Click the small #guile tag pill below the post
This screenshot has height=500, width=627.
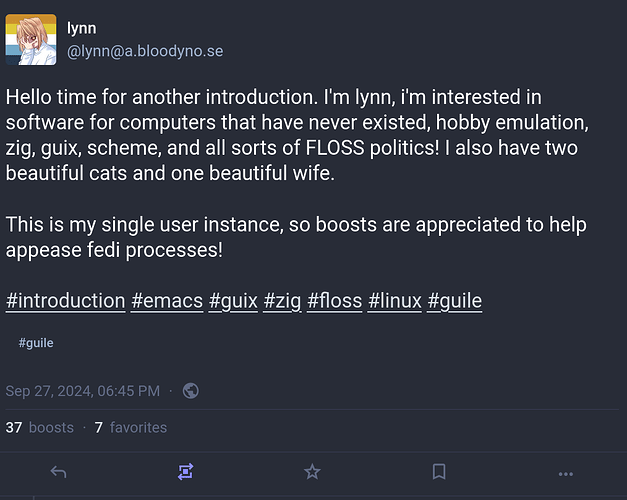tap(36, 343)
